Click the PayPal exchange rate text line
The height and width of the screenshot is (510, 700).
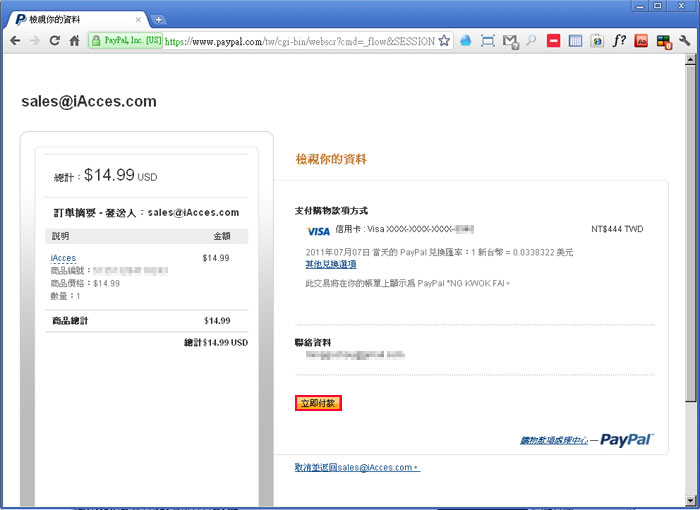click(x=439, y=252)
